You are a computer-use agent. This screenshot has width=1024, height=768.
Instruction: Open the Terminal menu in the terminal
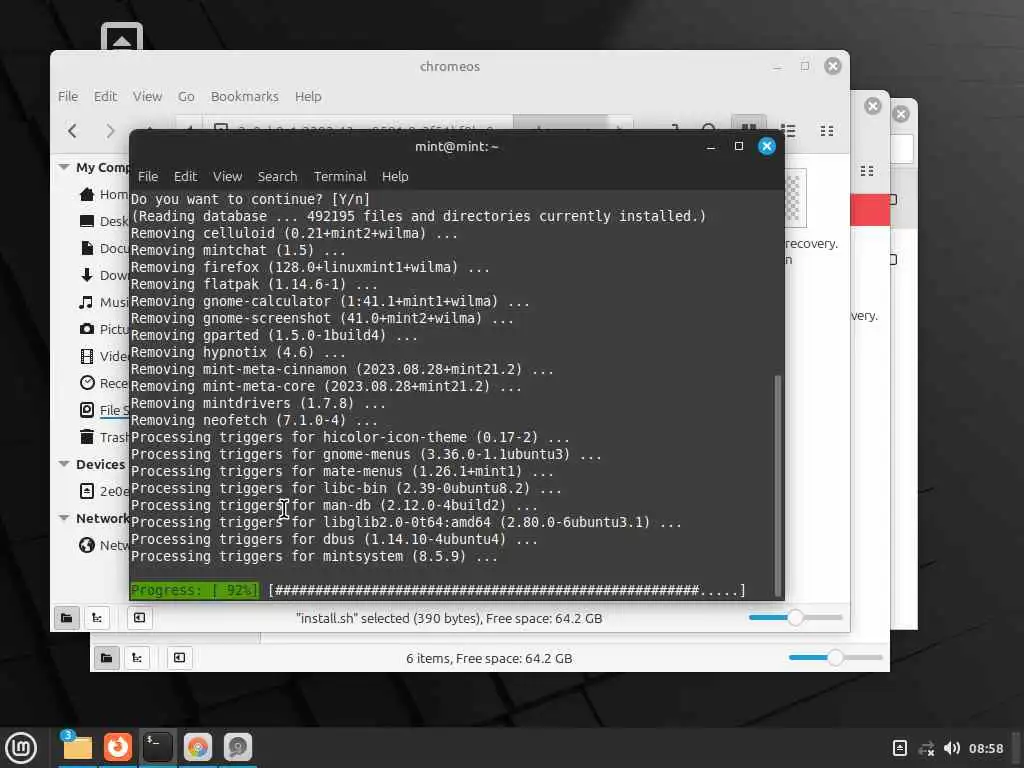pyautogui.click(x=340, y=176)
